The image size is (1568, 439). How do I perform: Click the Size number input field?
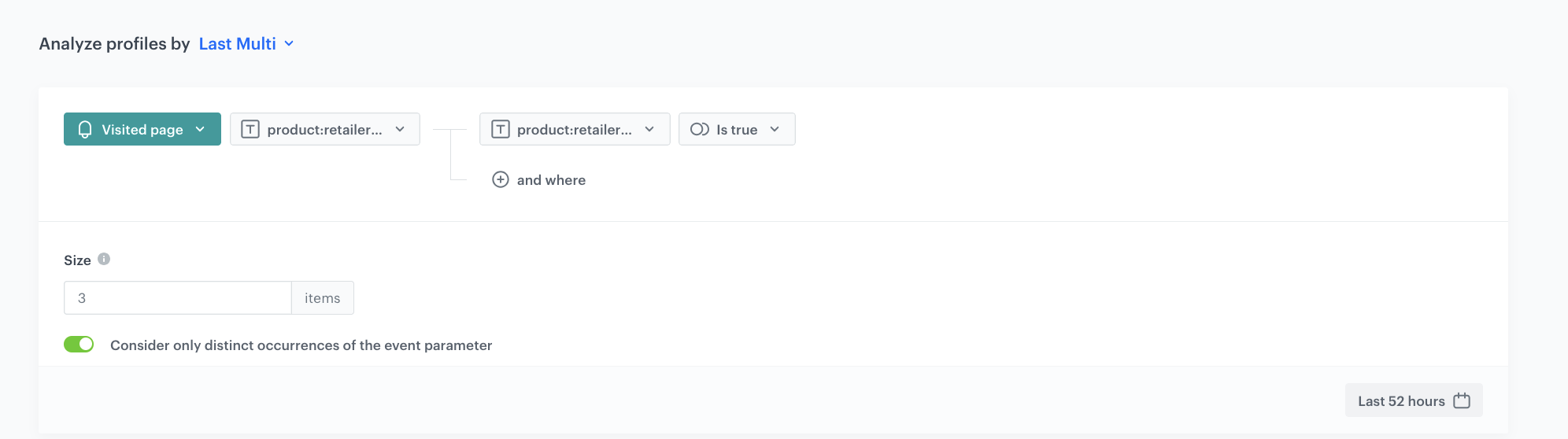[x=178, y=298]
